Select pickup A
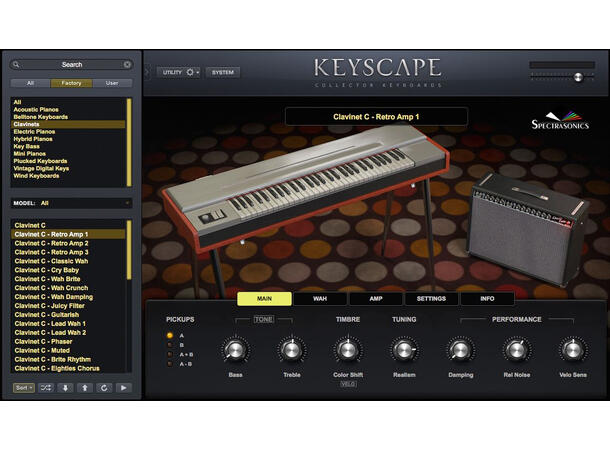This screenshot has width=610, height=450. 170,335
